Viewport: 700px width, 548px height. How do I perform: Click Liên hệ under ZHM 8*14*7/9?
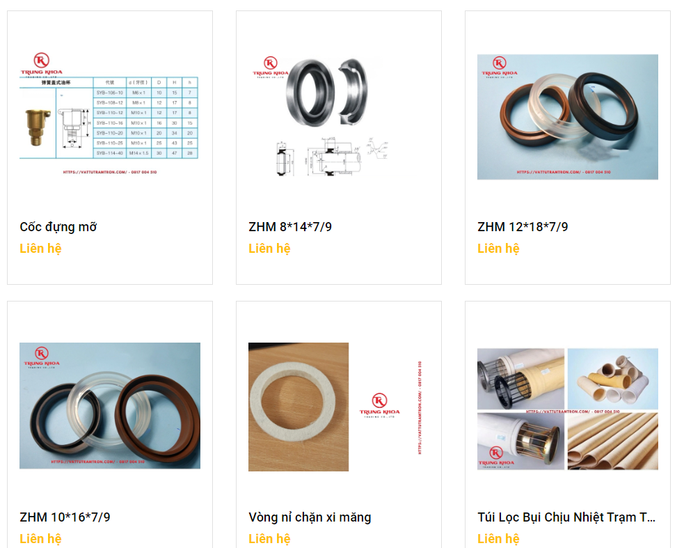pyautogui.click(x=270, y=249)
